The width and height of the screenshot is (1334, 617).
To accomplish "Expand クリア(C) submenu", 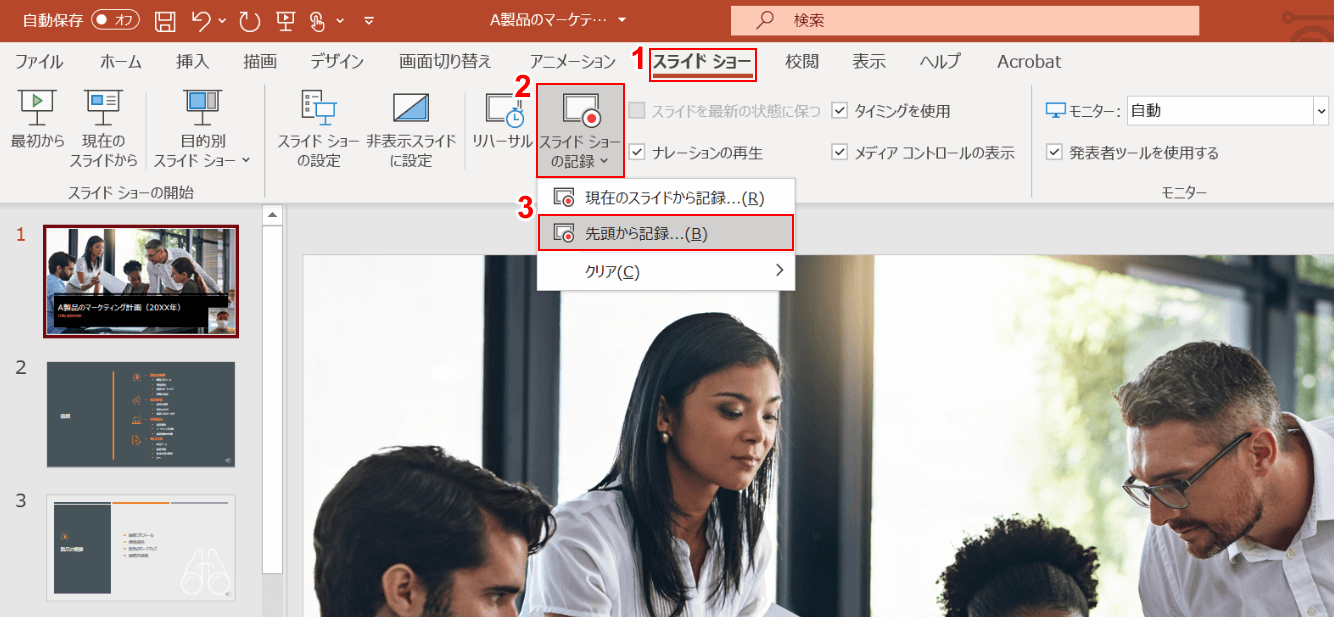I will point(666,271).
